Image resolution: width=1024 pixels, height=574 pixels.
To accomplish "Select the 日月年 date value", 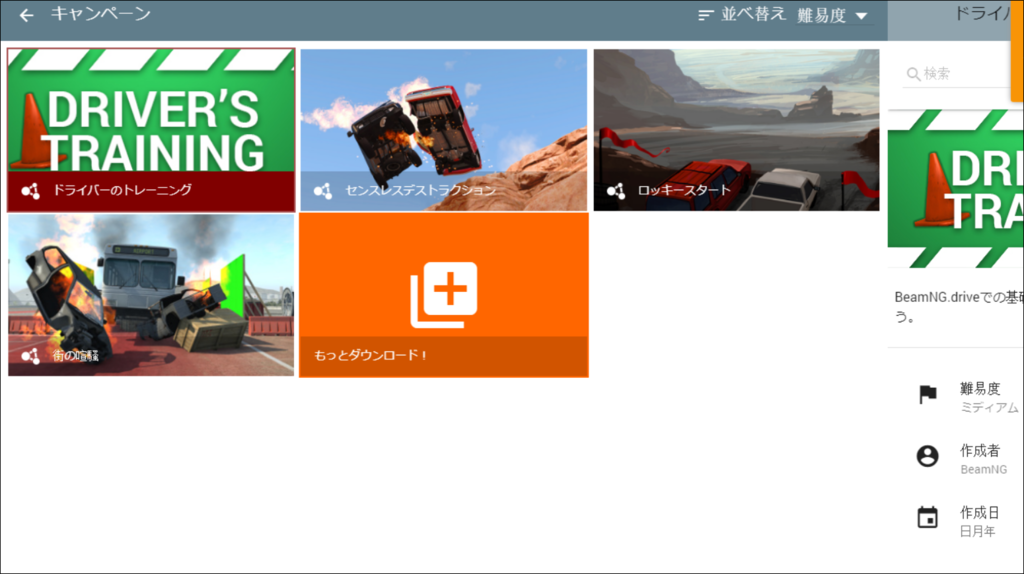I will click(977, 532).
